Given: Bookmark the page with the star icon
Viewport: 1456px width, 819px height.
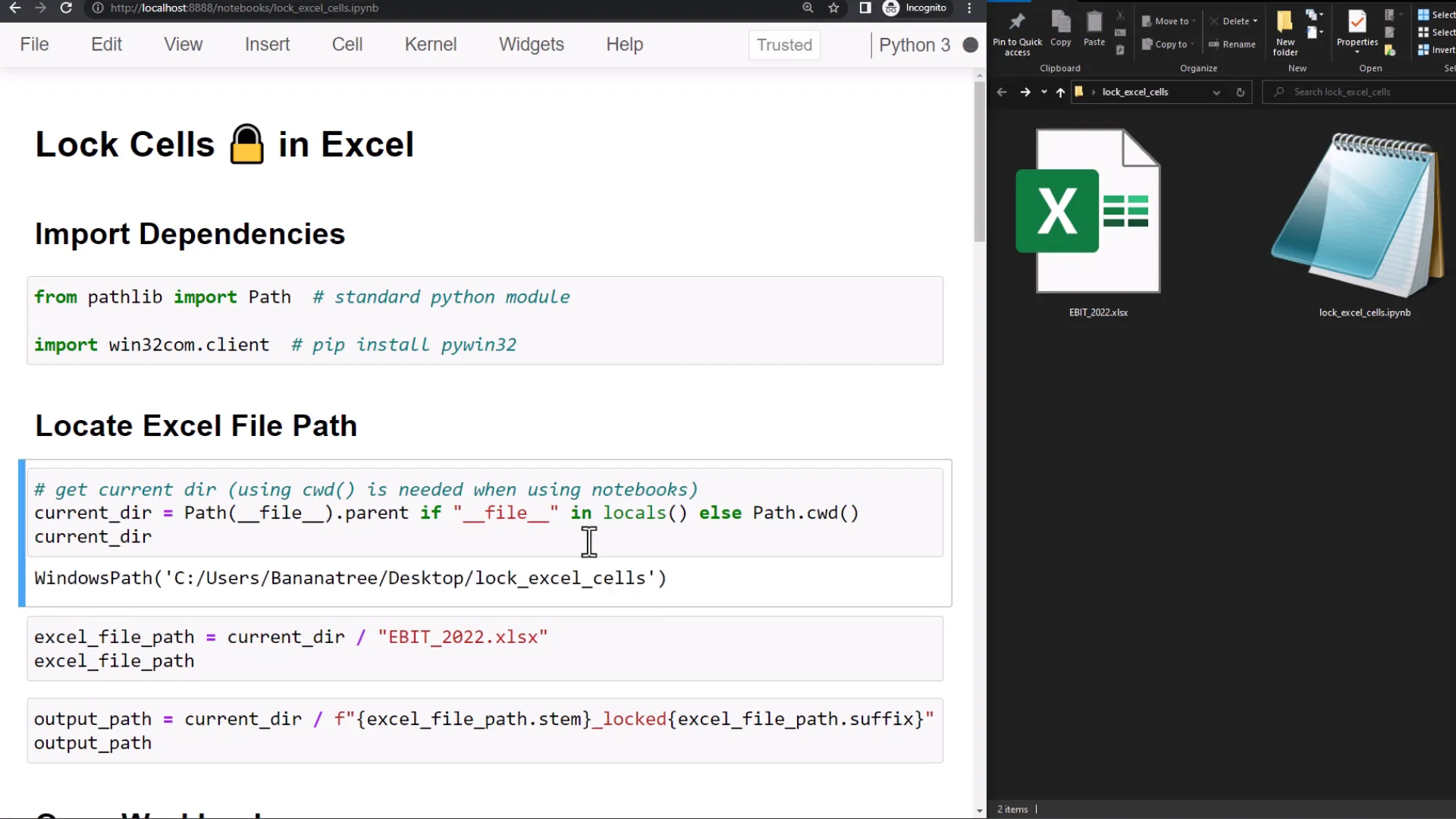Looking at the screenshot, I should click(x=833, y=8).
